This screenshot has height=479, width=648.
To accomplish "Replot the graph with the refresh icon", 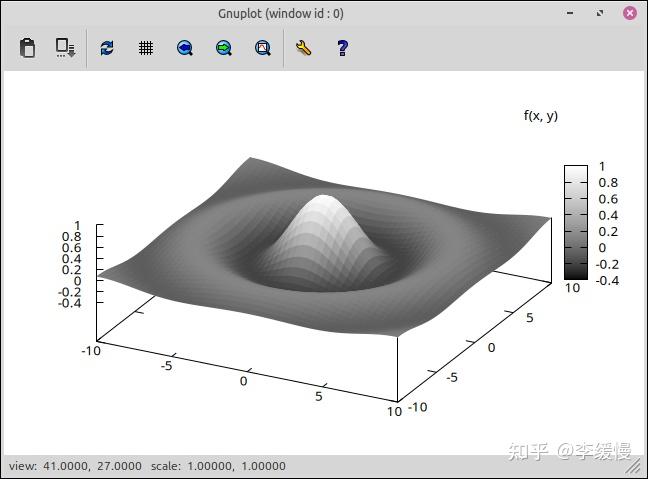I will pos(107,48).
